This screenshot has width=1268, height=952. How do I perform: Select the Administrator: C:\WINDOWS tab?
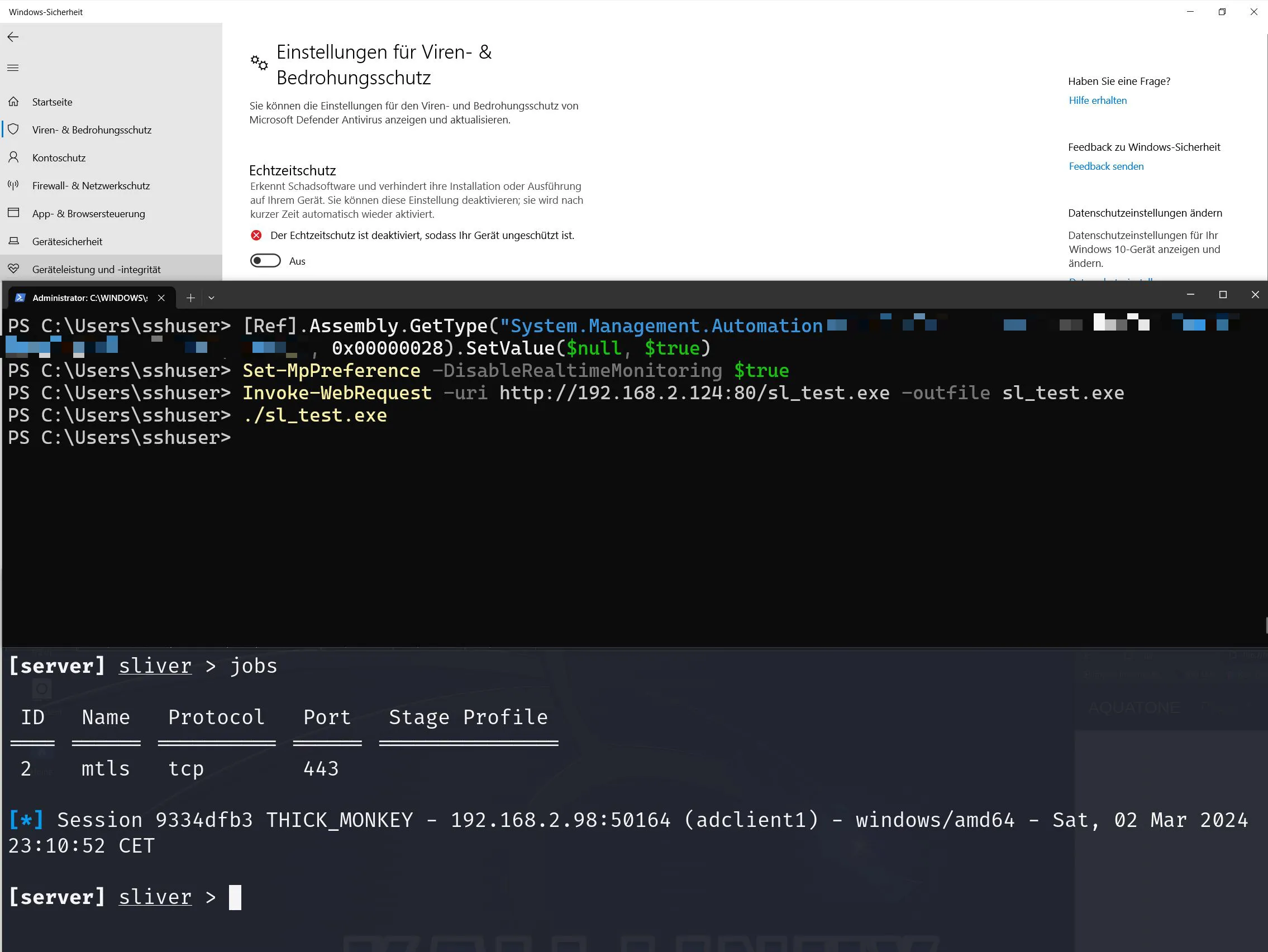point(90,298)
